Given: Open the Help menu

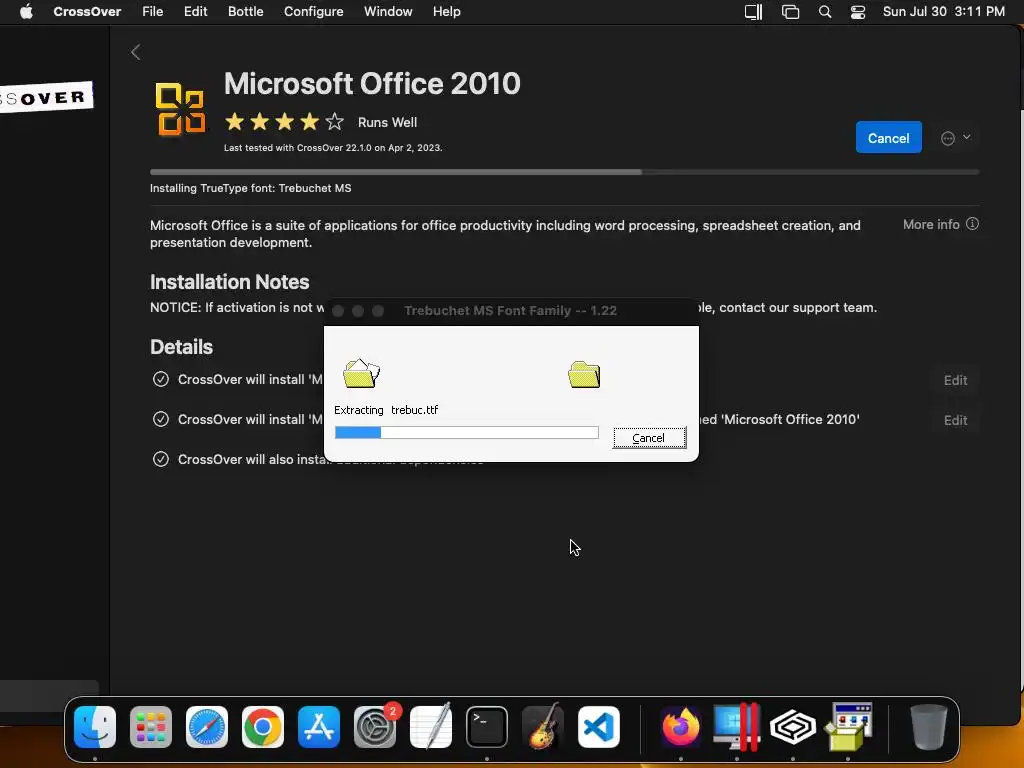Looking at the screenshot, I should coord(447,12).
